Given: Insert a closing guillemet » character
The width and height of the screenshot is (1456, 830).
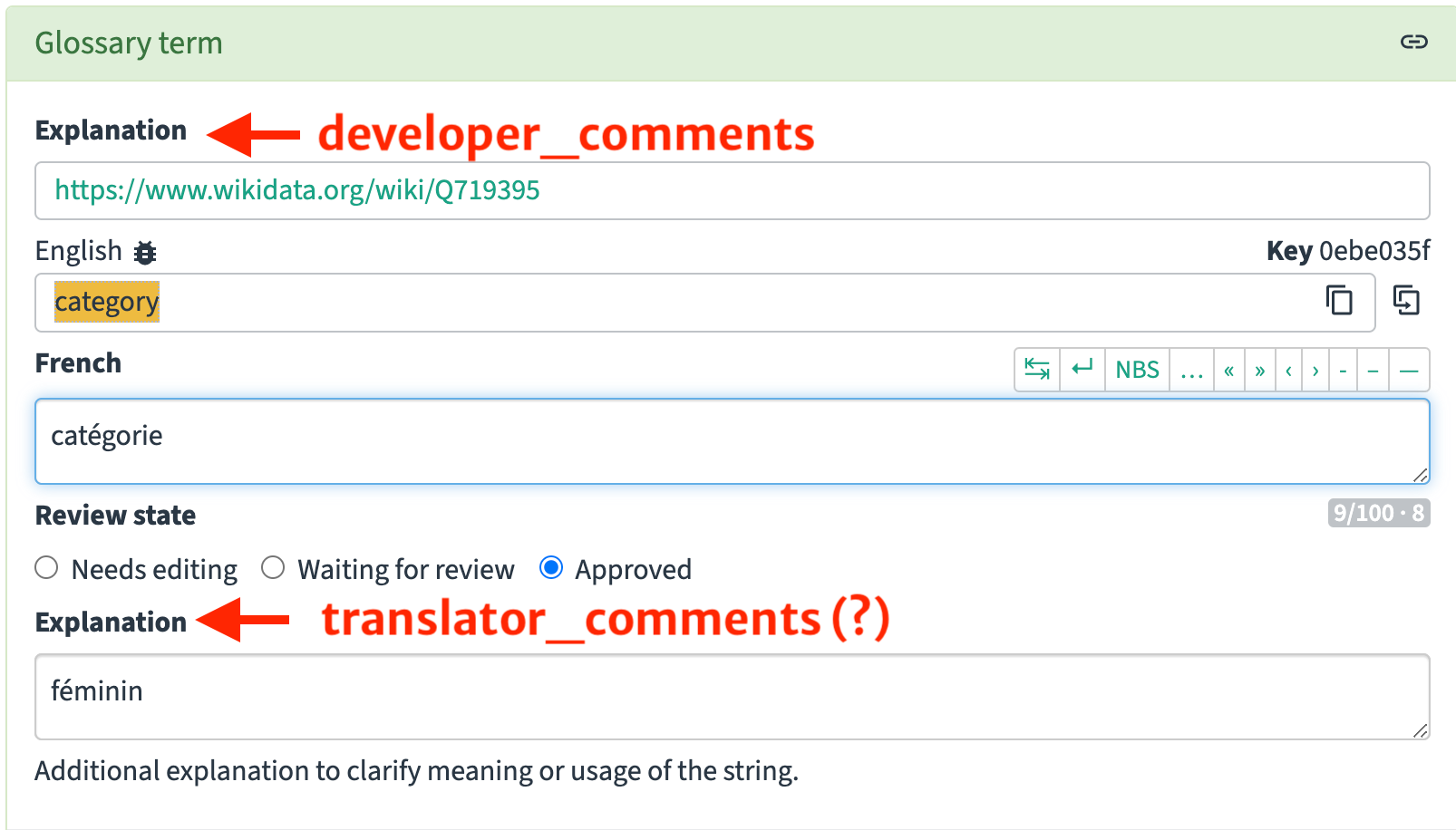Looking at the screenshot, I should tap(1259, 370).
